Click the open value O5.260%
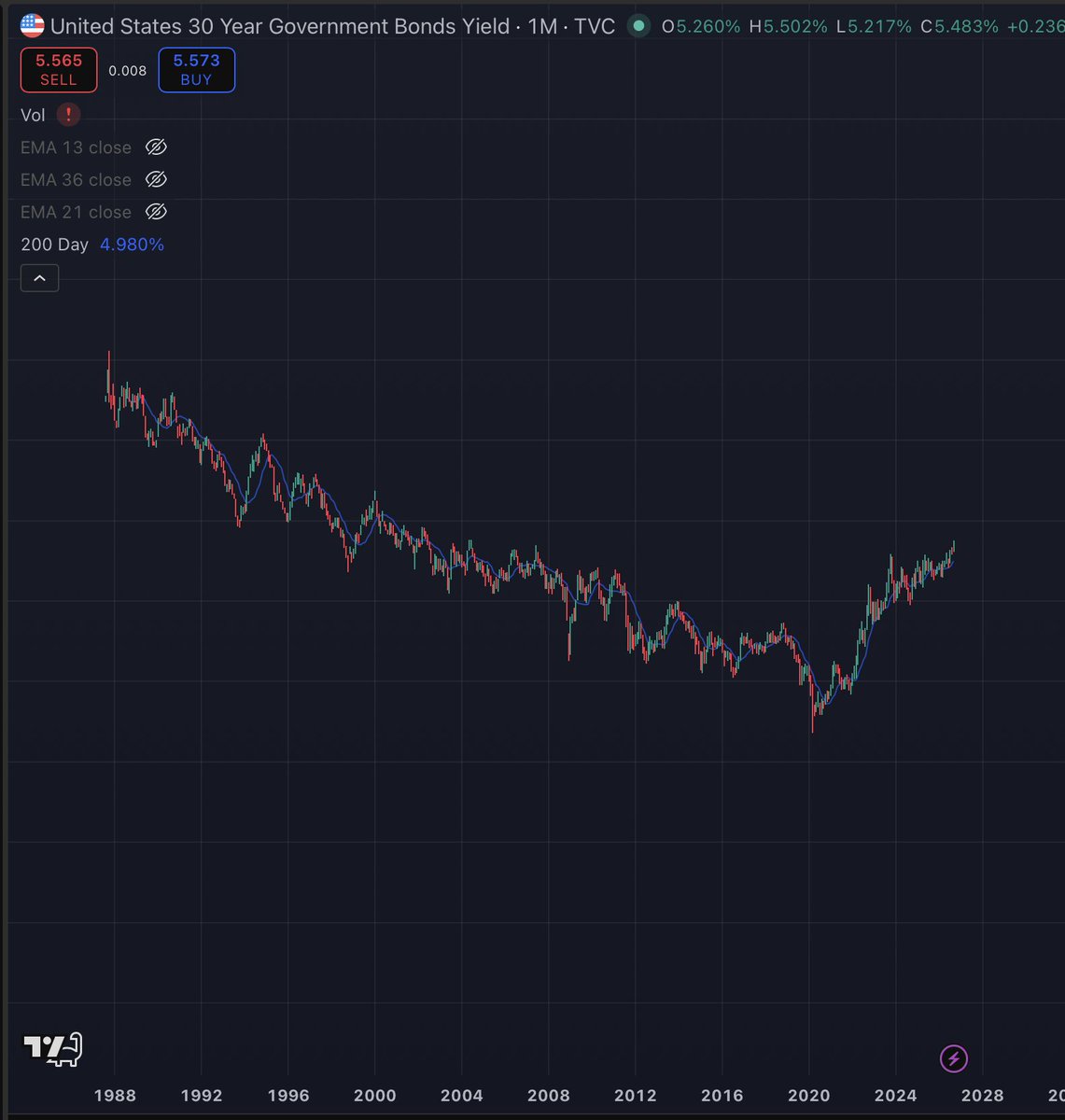Image resolution: width=1065 pixels, height=1120 pixels. coord(701,26)
